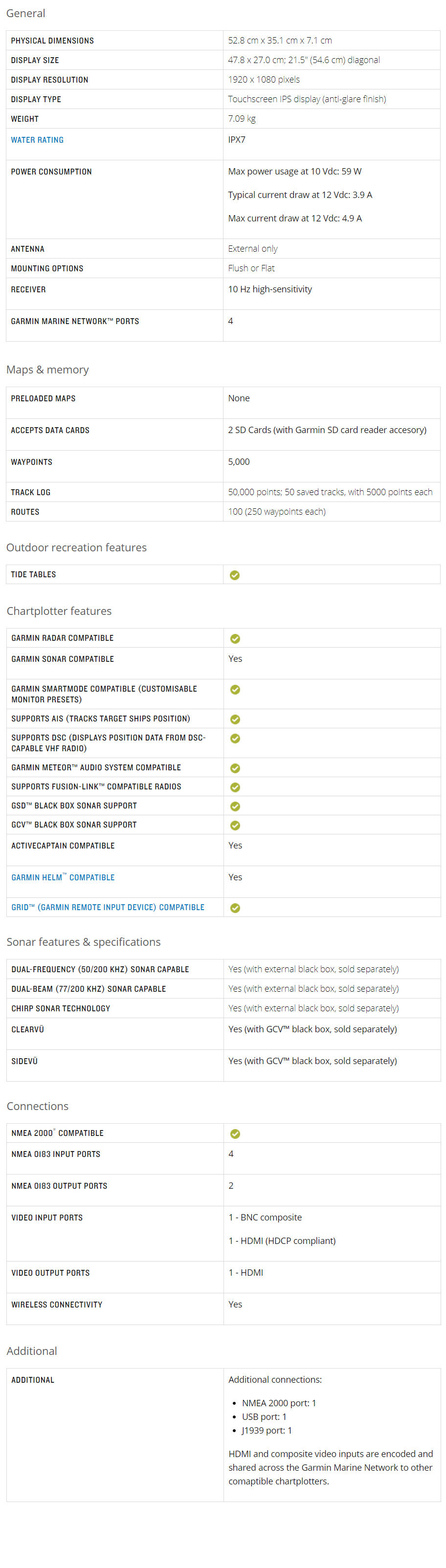Click the Supports AIS checkmark icon
The image size is (446, 1568).
point(235,719)
